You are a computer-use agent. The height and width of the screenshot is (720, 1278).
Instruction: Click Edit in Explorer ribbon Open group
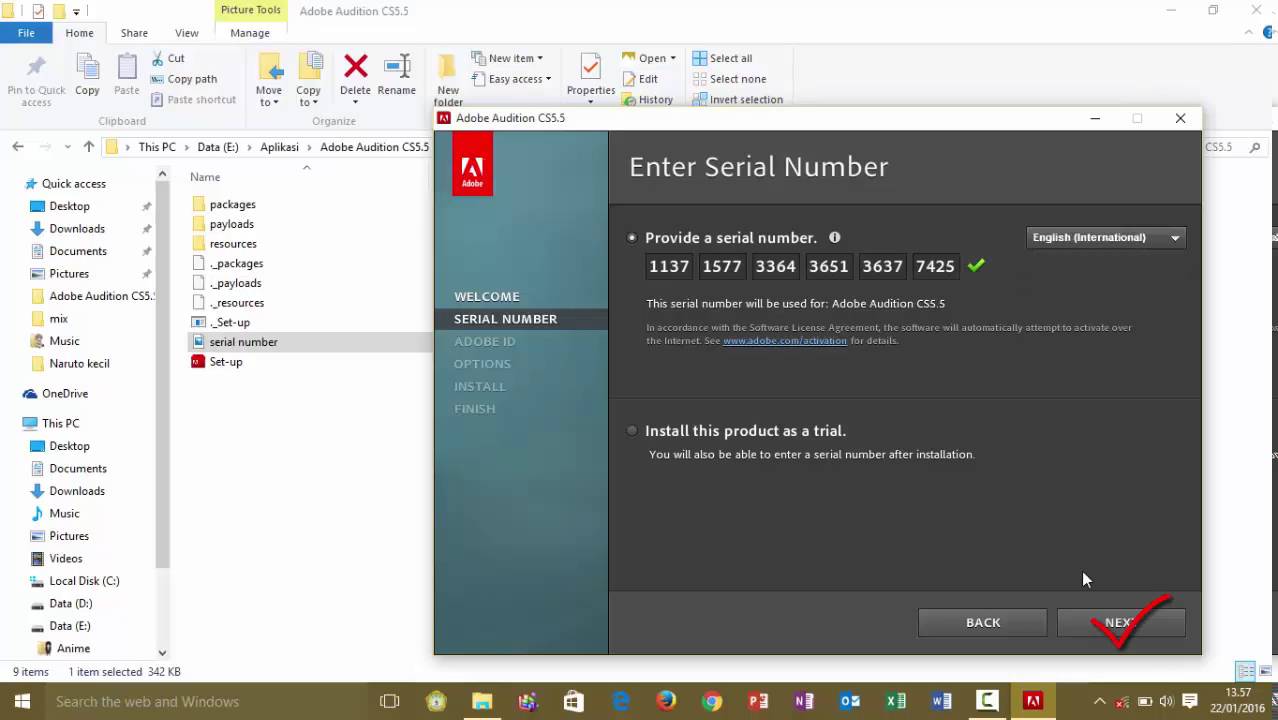click(640, 79)
